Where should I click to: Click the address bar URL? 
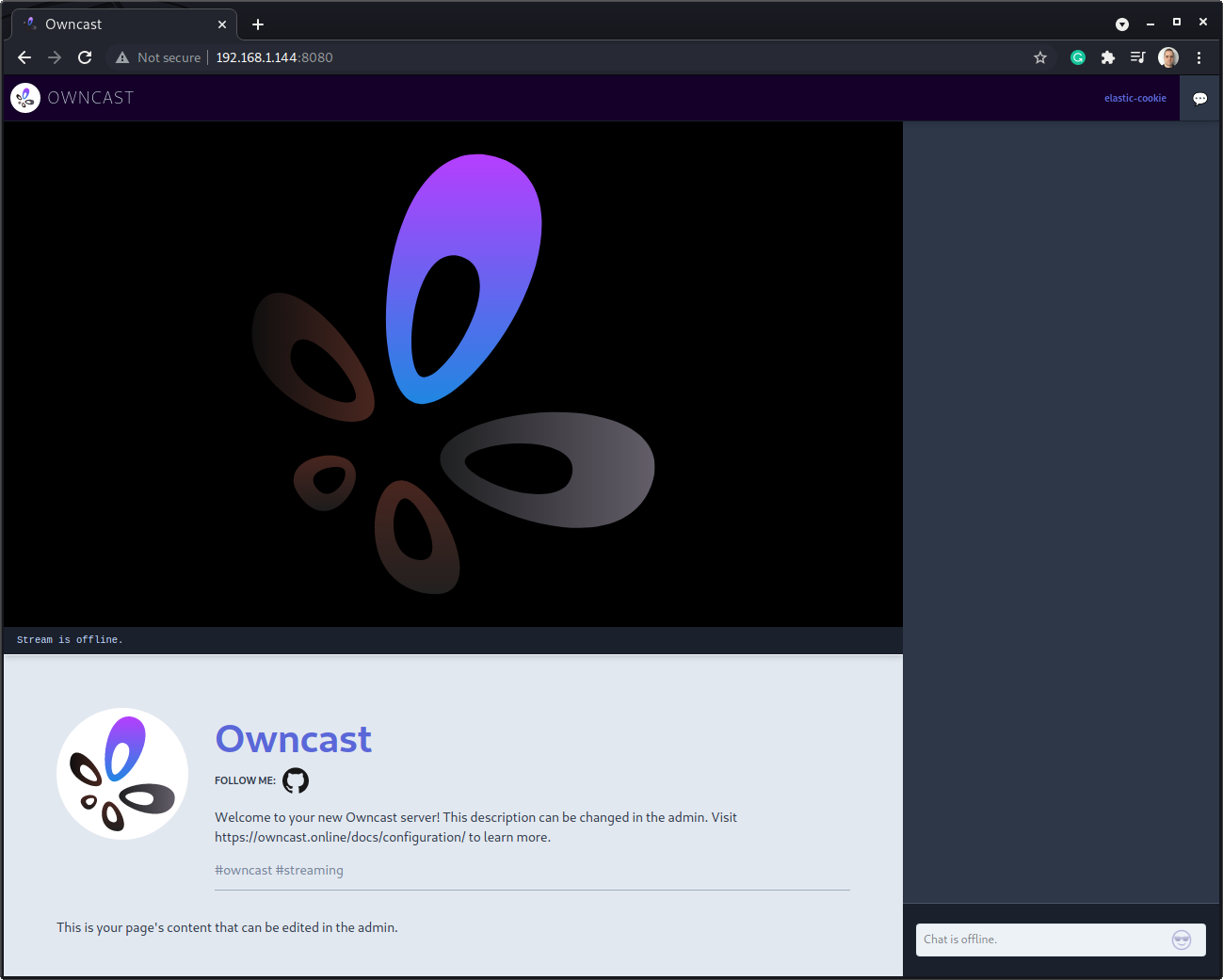point(274,57)
